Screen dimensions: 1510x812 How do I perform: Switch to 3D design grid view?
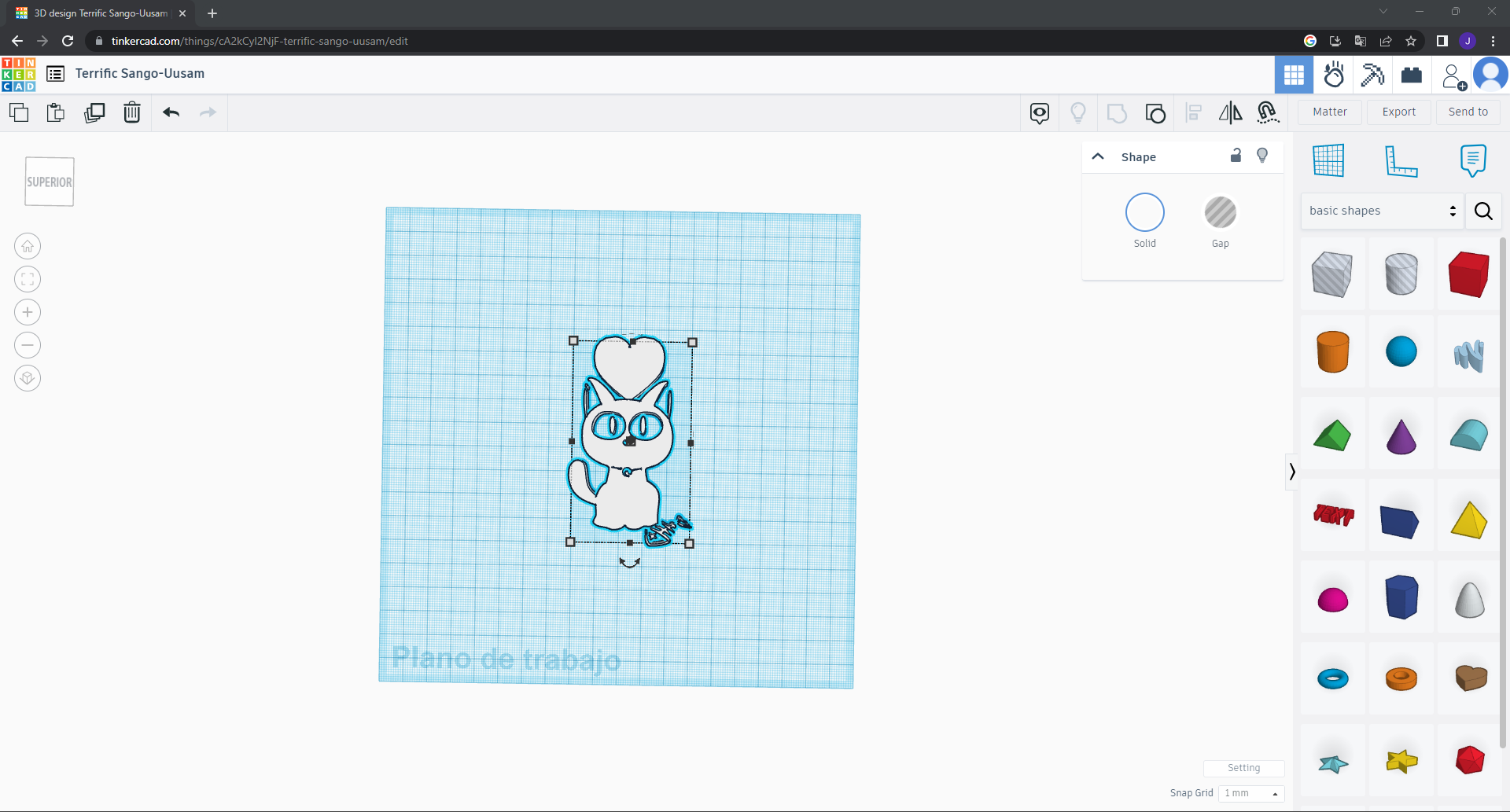tap(1294, 75)
